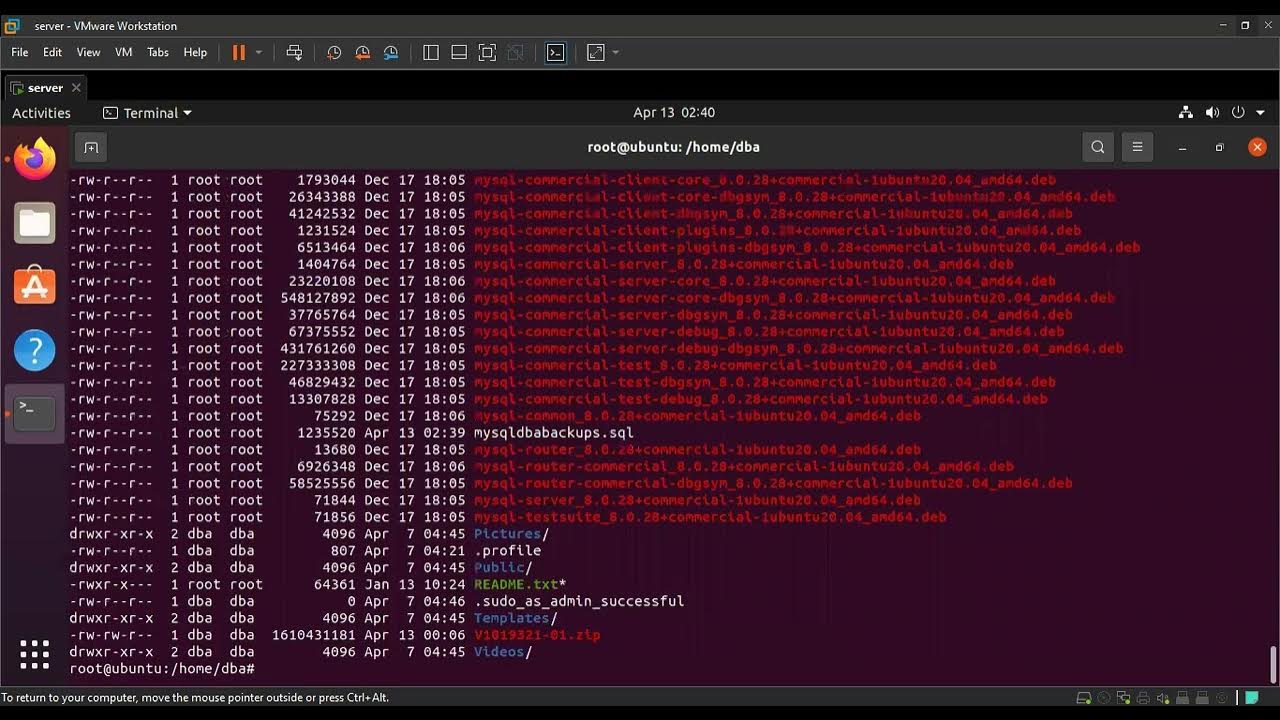
Task: Open Files from the Ubuntu dock
Action: pyautogui.click(x=35, y=222)
